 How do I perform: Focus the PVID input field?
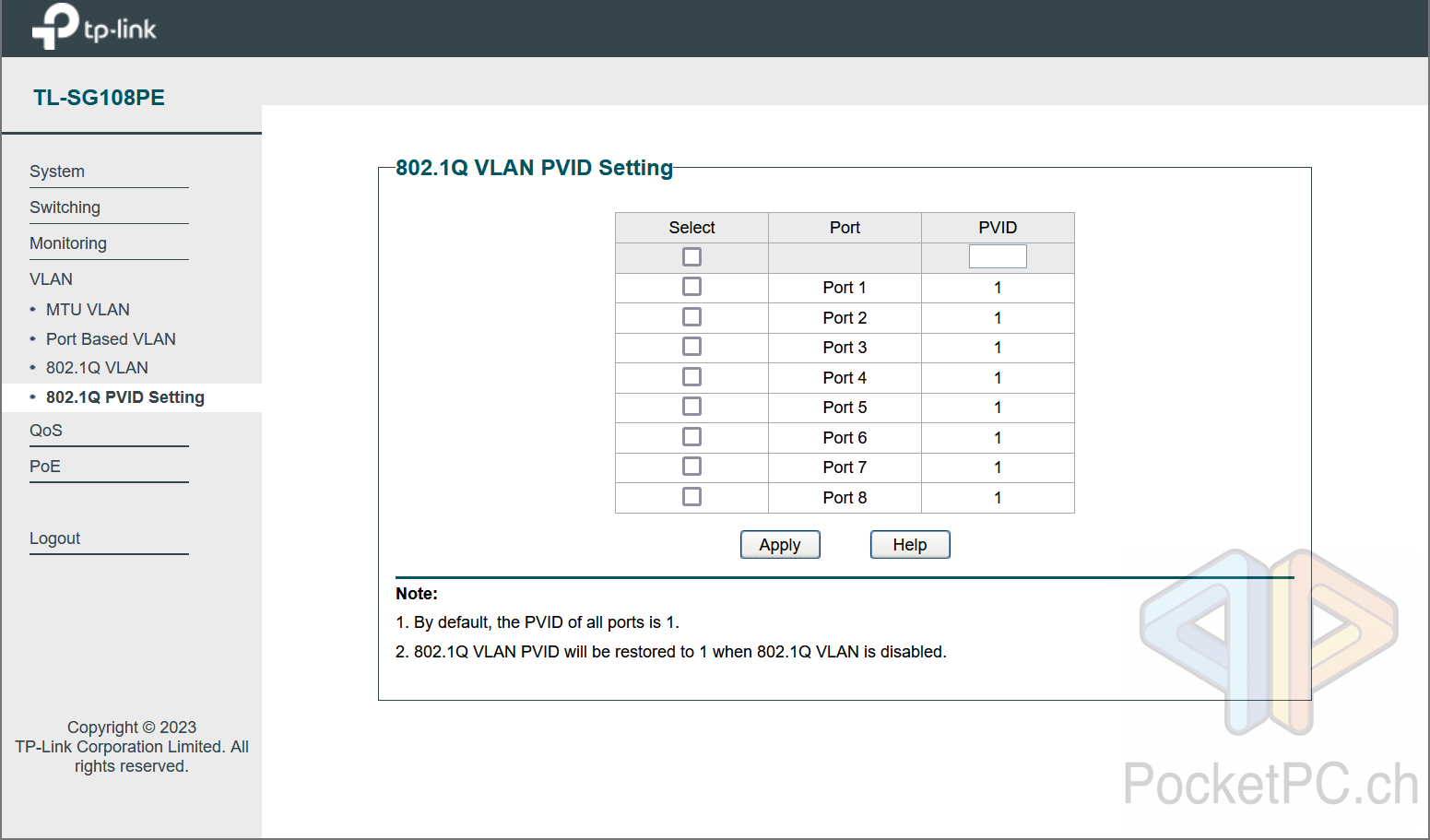pos(998,256)
